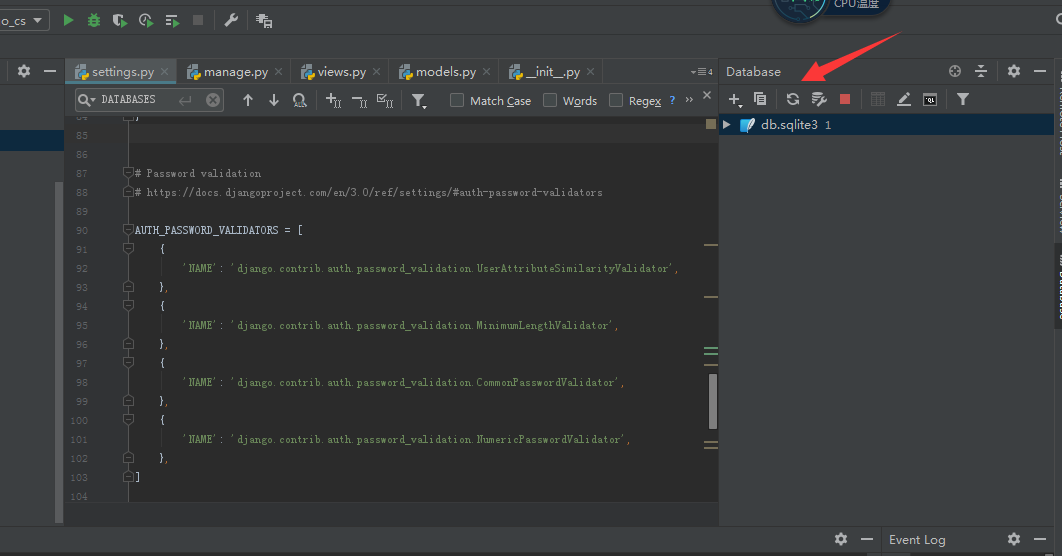Open Event Log gear settings
Screen dimensions: 1062x556
(1014, 539)
